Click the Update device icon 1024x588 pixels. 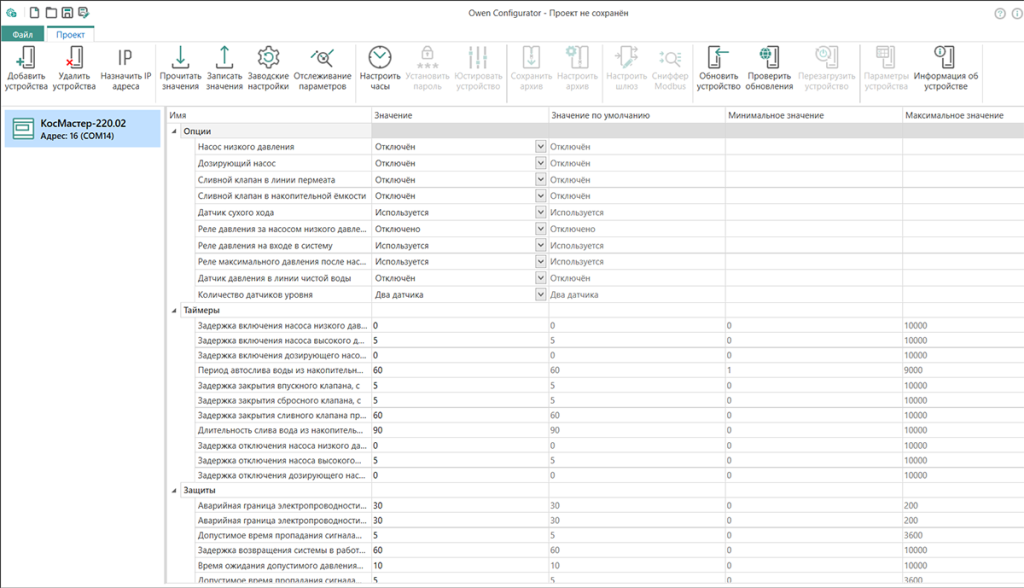coord(718,57)
